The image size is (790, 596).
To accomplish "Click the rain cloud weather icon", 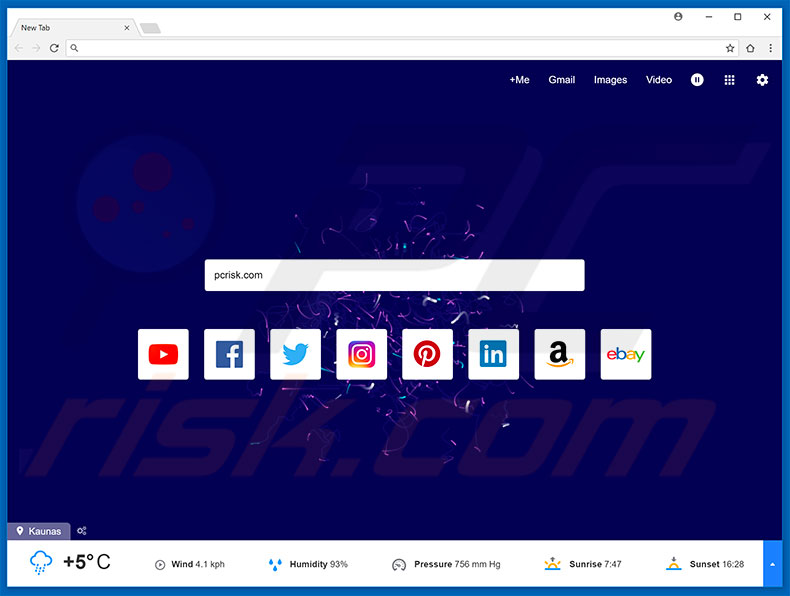I will click(x=41, y=562).
